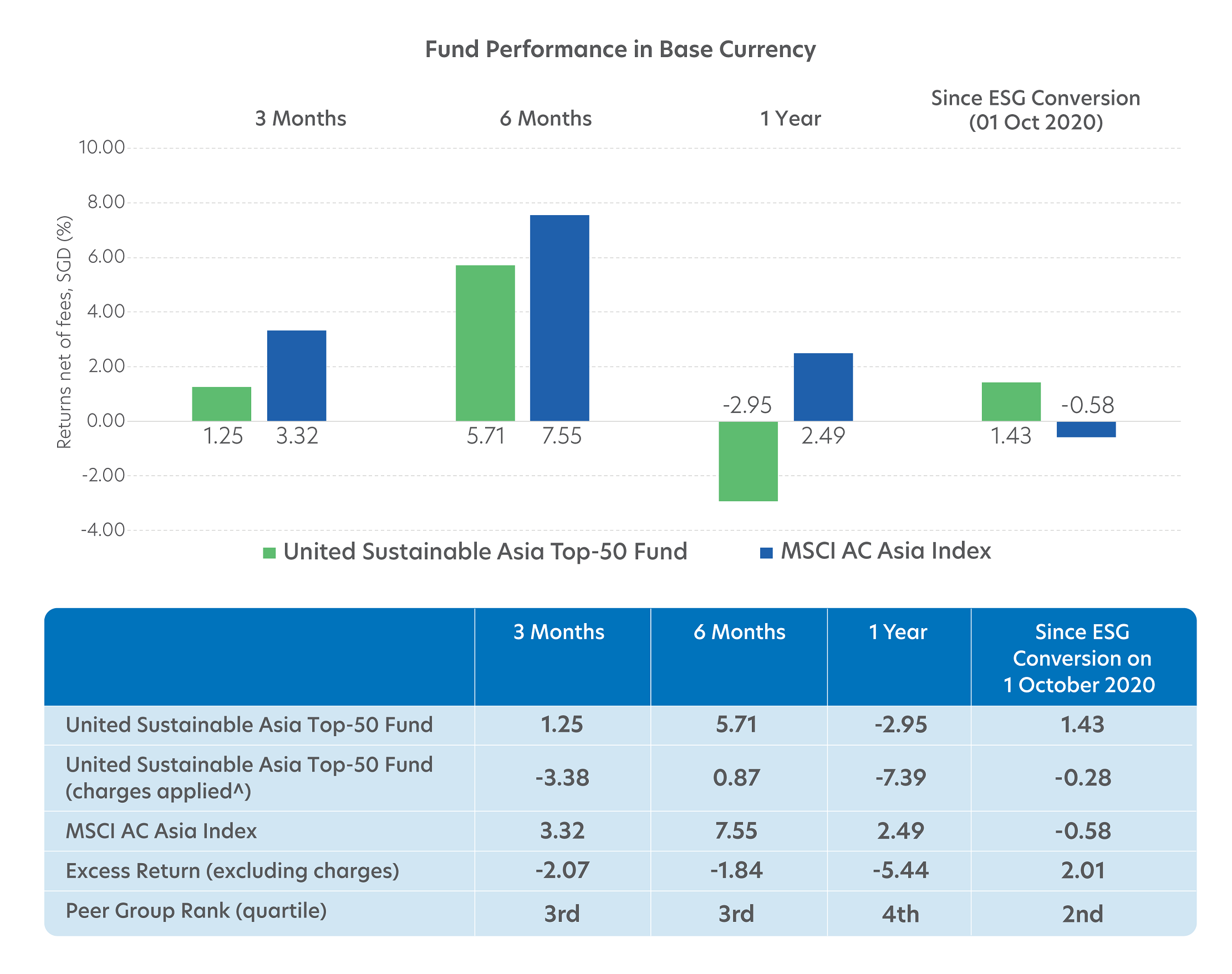Click the negative green 1 Year fund bar
1232x974 pixels.
[x=749, y=461]
